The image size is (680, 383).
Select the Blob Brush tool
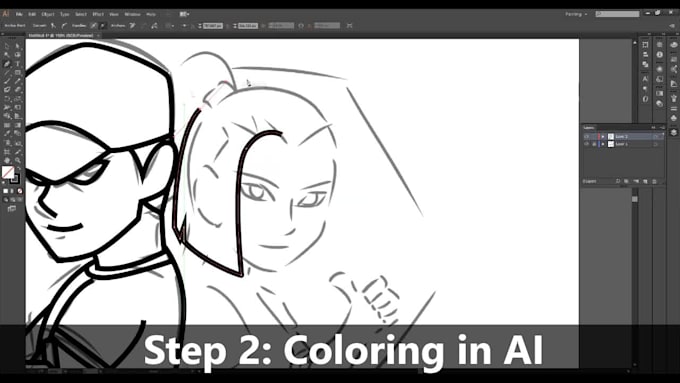tap(7, 90)
